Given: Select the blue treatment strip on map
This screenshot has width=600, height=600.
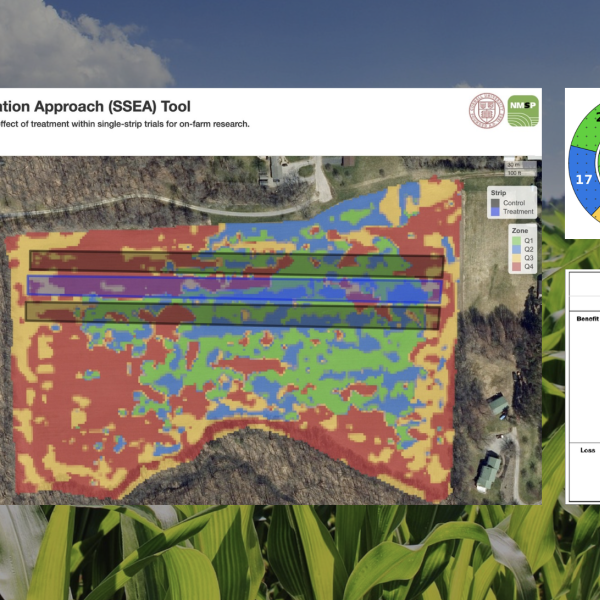Looking at the screenshot, I should 235,289.
